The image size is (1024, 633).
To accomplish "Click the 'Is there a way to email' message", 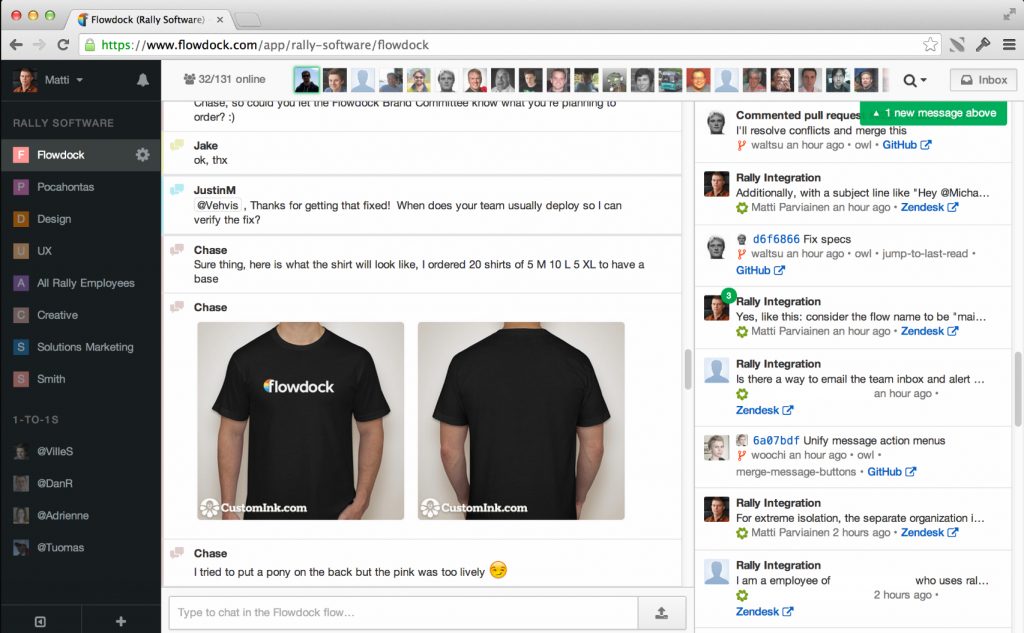I will click(x=859, y=379).
